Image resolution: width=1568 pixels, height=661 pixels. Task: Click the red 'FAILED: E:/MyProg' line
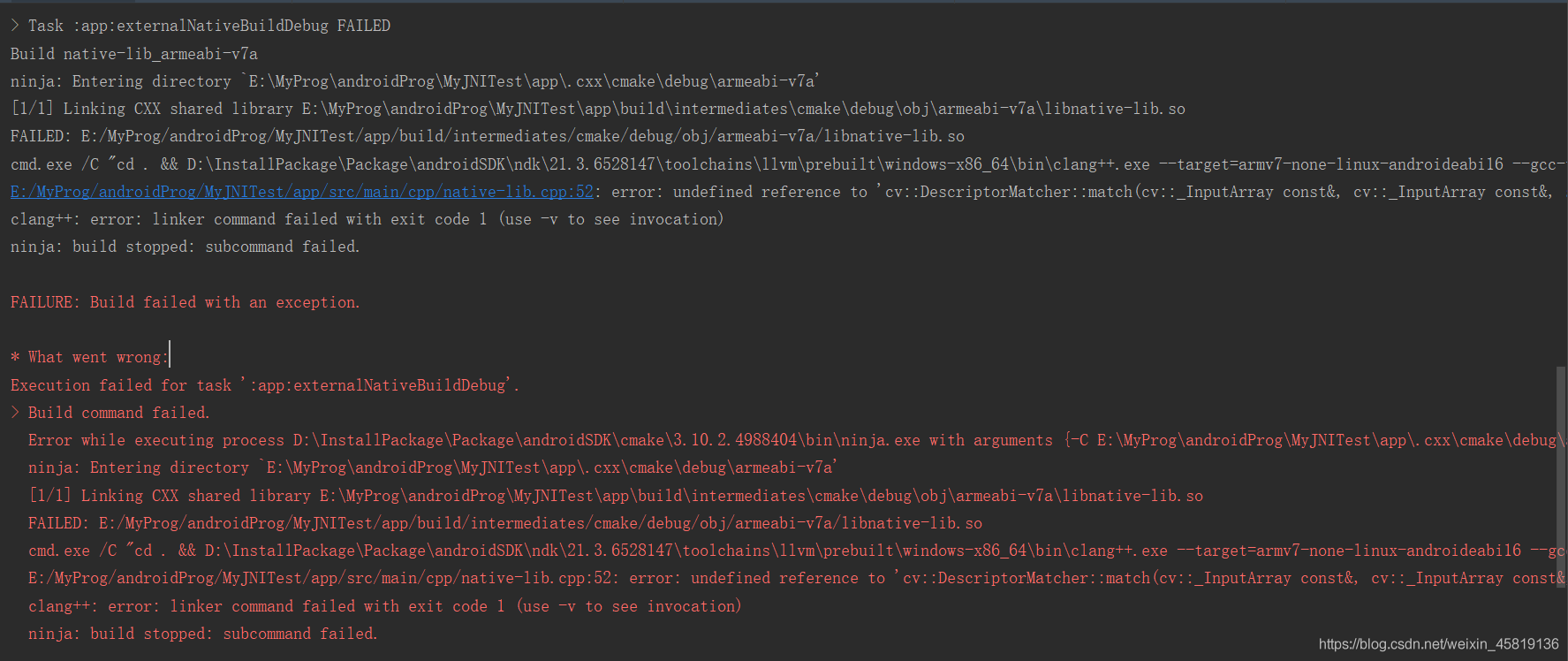(x=505, y=523)
